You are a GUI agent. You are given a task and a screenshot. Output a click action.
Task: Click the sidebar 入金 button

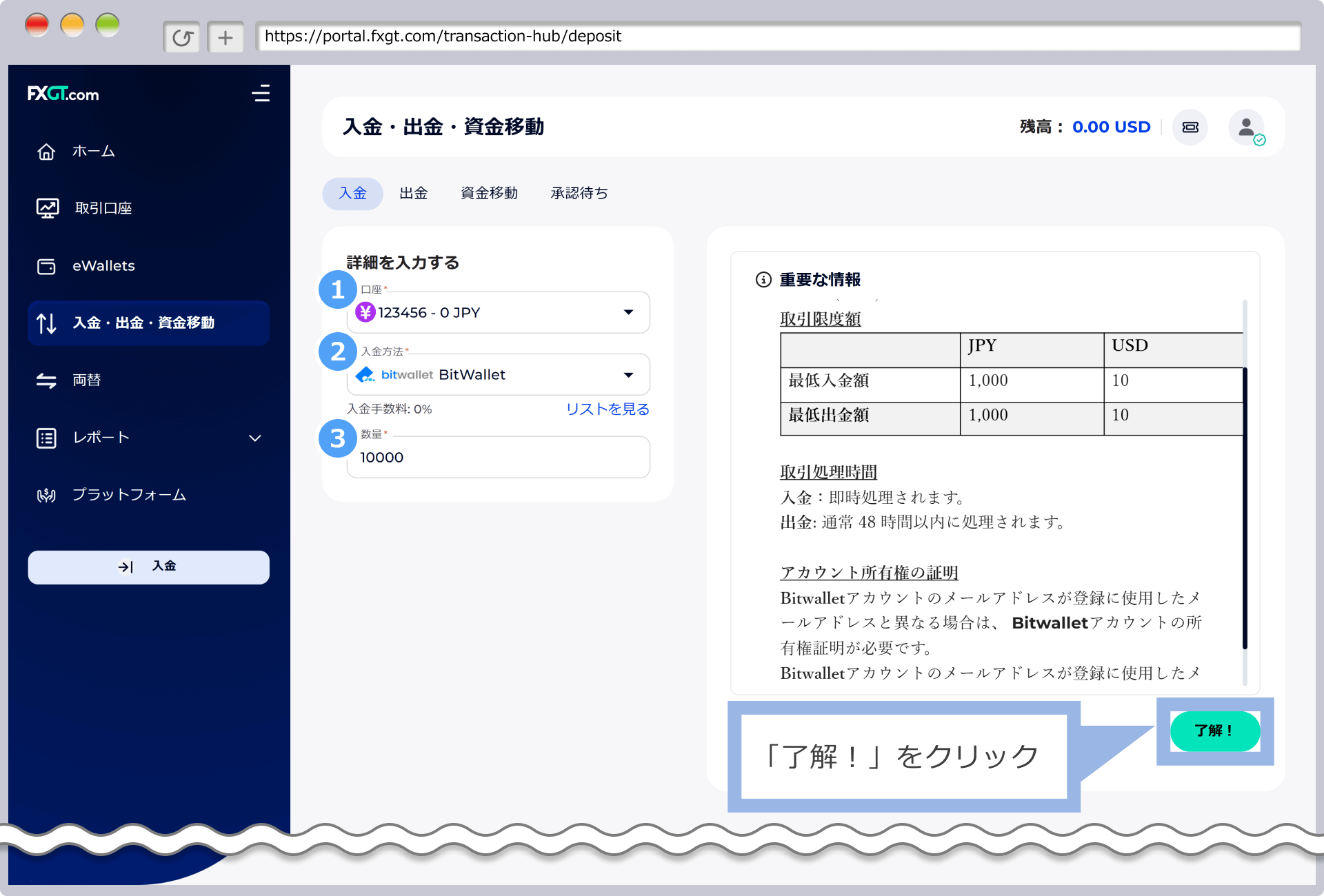148,567
